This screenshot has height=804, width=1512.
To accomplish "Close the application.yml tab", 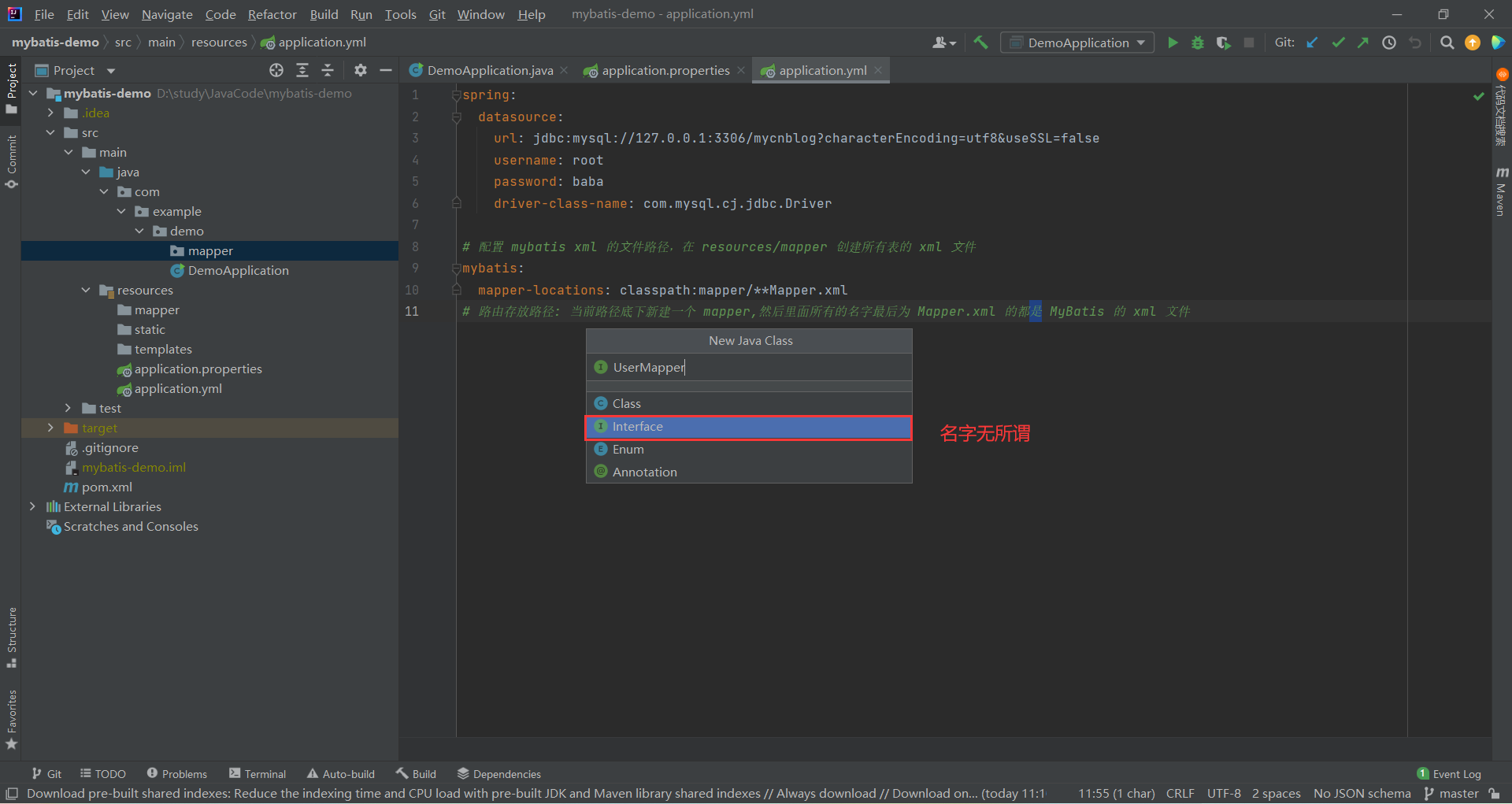I will pyautogui.click(x=878, y=71).
